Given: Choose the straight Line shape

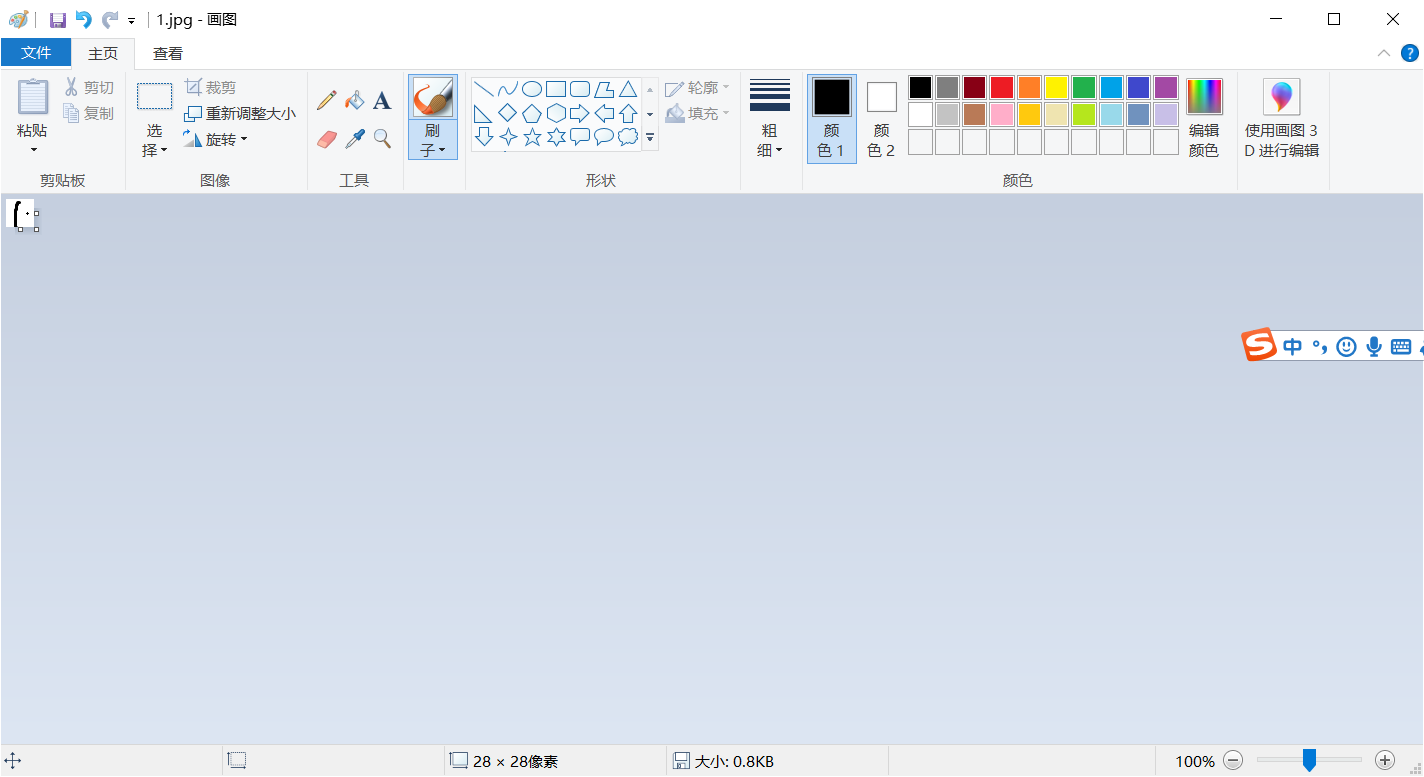Looking at the screenshot, I should pyautogui.click(x=484, y=89).
